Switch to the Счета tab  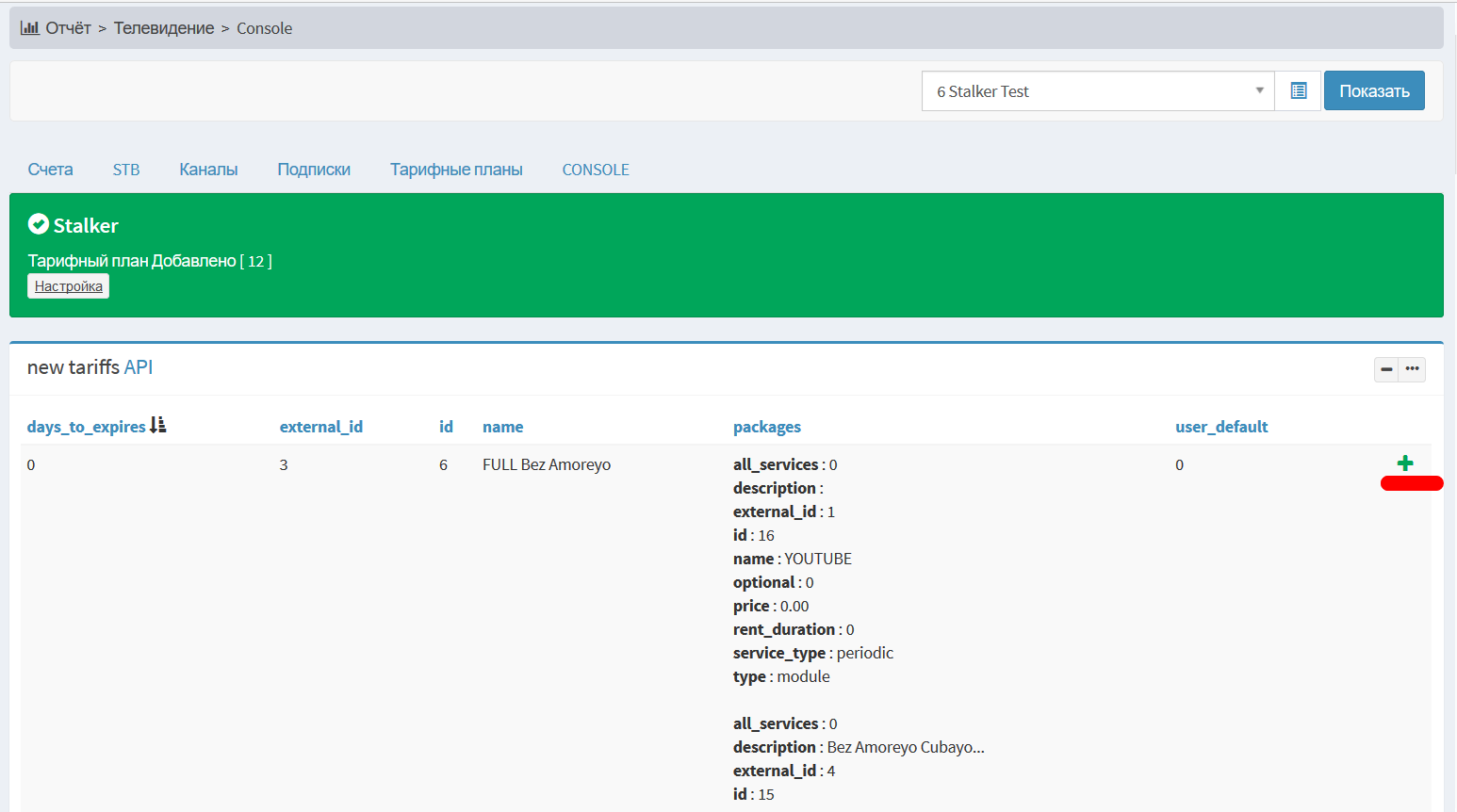[x=50, y=170]
